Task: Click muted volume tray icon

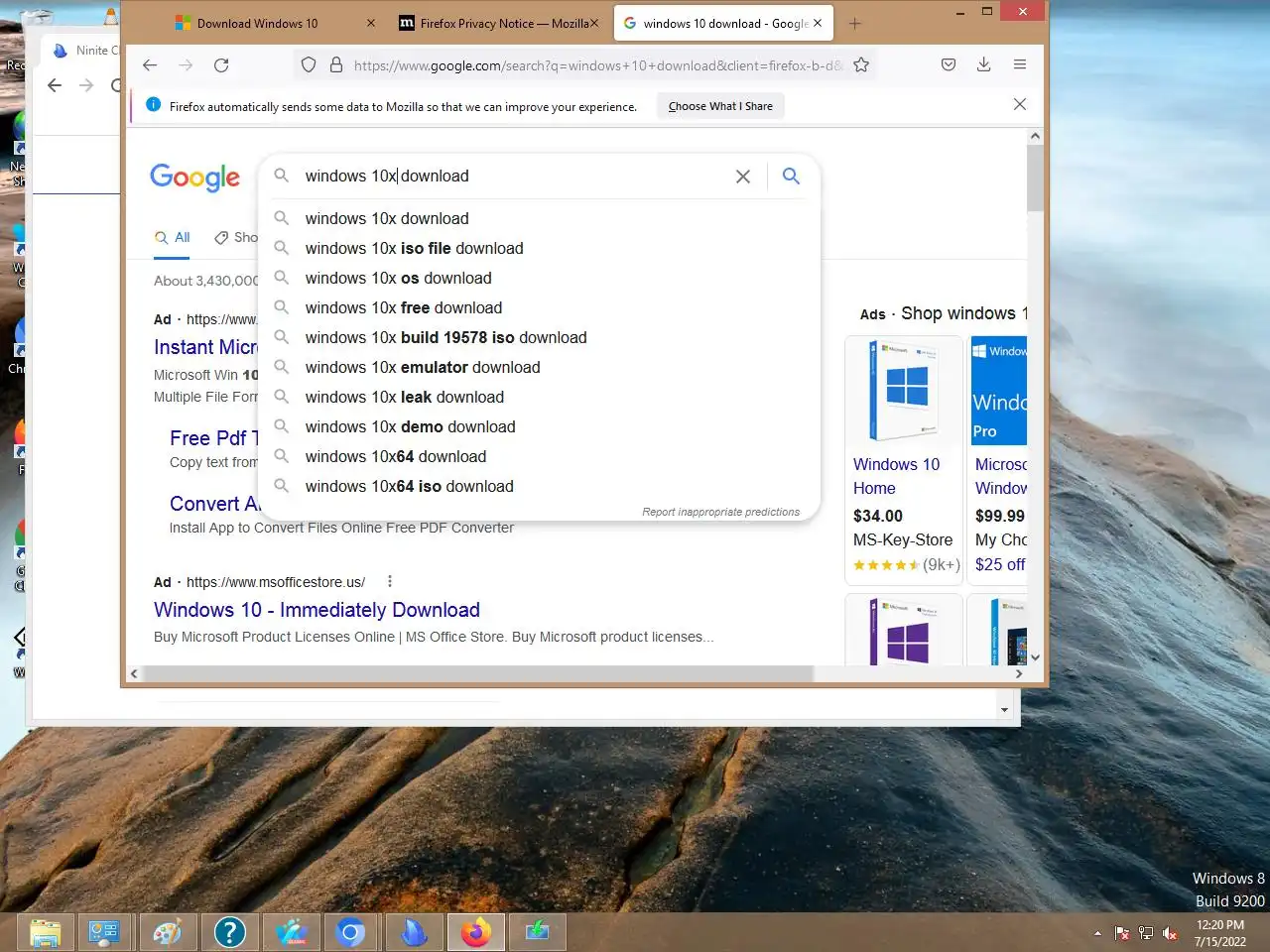Action: point(1170,933)
